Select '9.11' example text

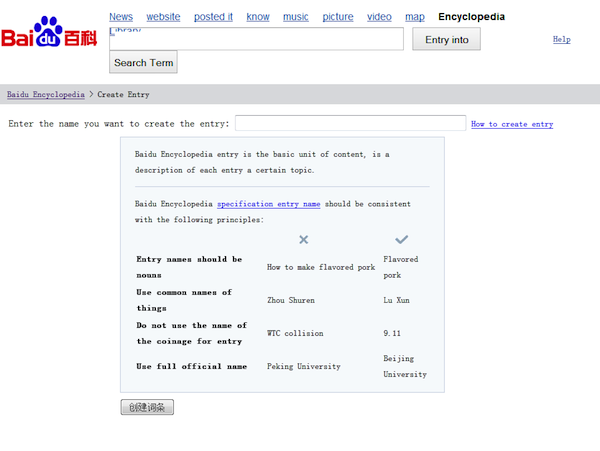(x=392, y=333)
